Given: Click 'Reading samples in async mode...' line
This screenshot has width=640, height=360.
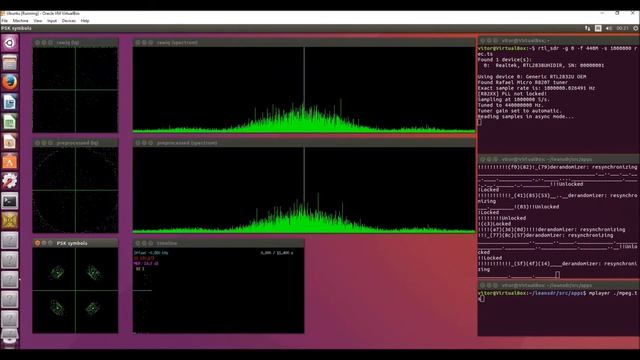Looking at the screenshot, I should point(526,117).
